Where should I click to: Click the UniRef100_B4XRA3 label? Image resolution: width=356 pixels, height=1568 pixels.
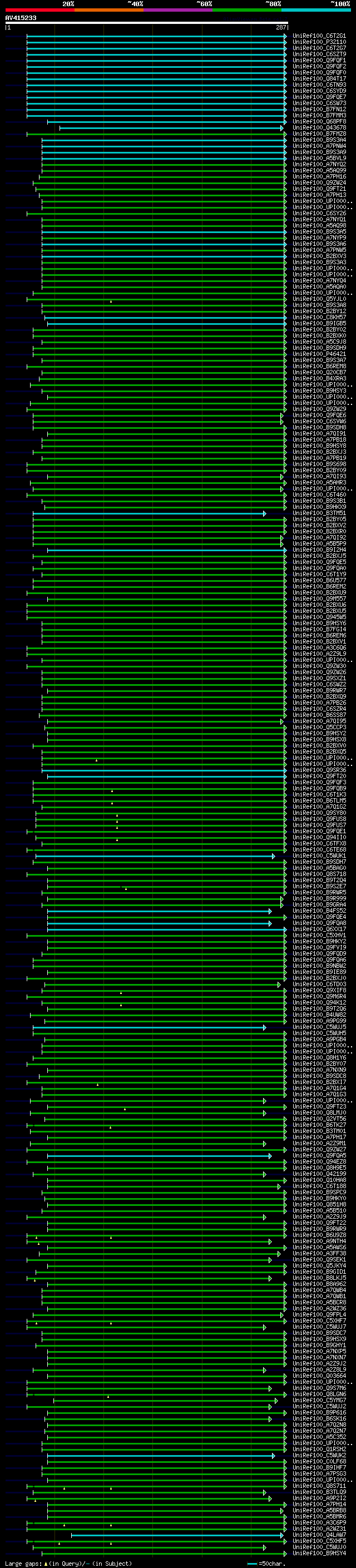pyautogui.click(x=319, y=379)
